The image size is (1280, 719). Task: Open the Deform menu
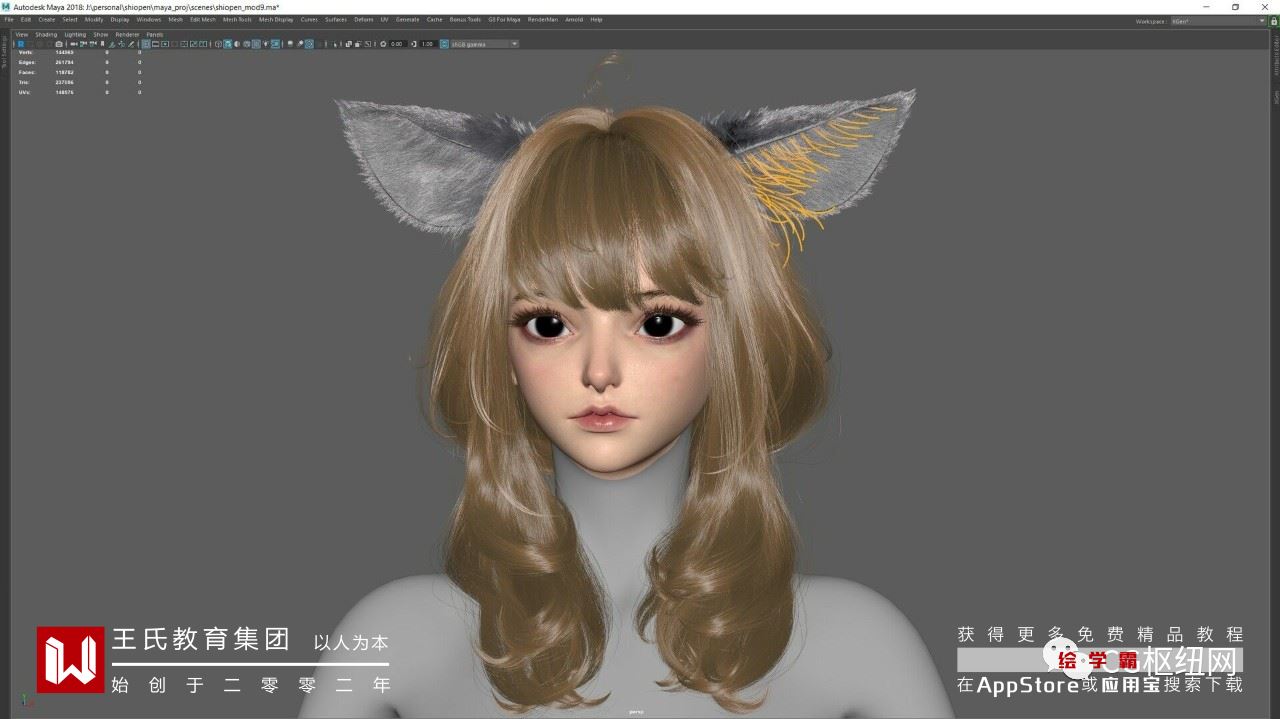click(x=363, y=19)
